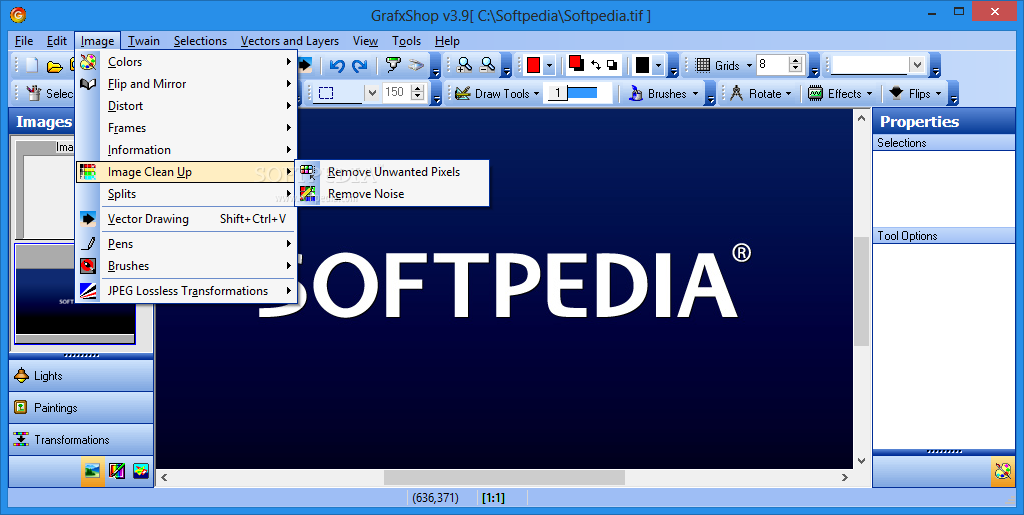This screenshot has height=515, width=1024.
Task: Click the JPEG Lossless Transformations icon
Action: click(x=88, y=291)
